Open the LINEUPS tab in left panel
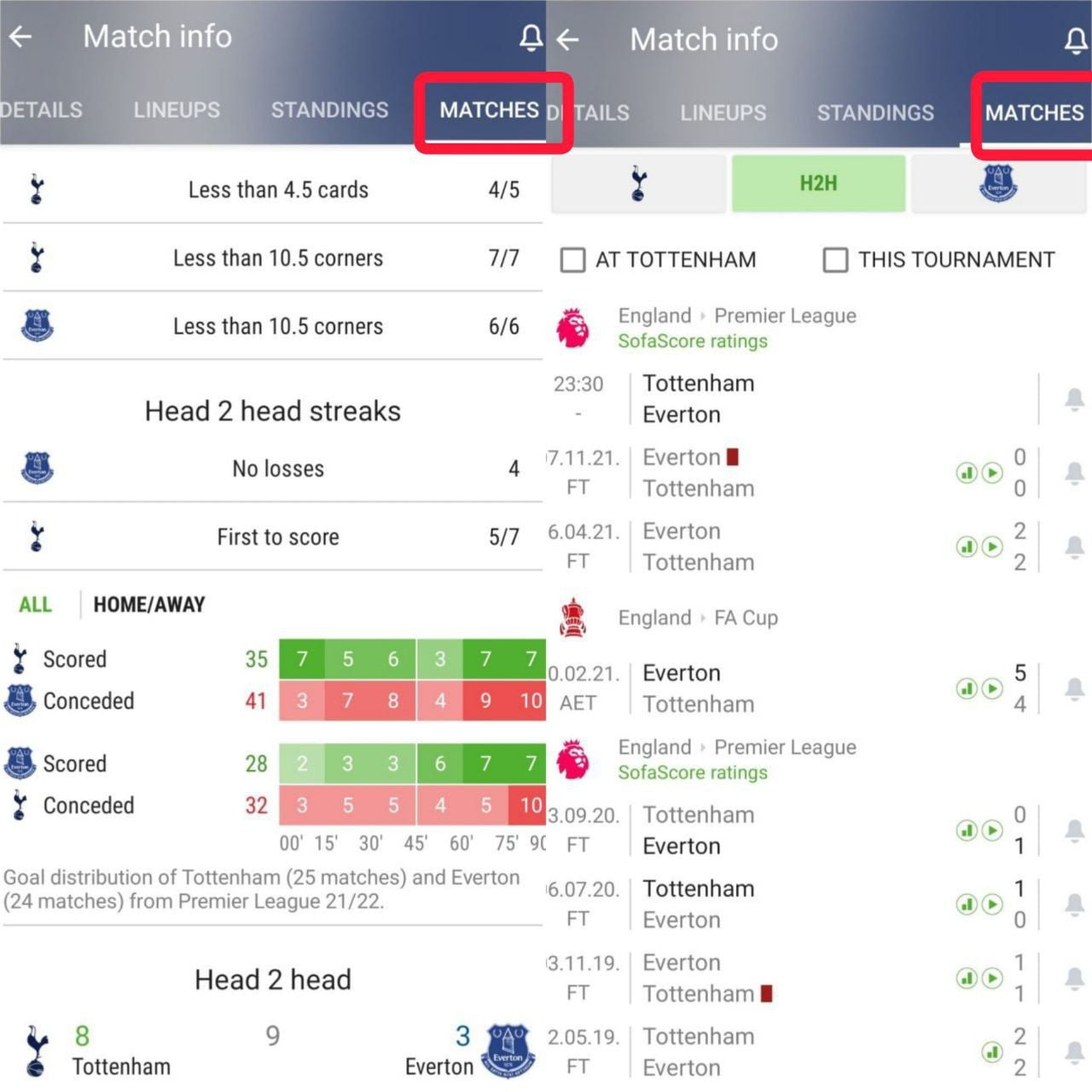1092x1092 pixels. pyautogui.click(x=177, y=110)
